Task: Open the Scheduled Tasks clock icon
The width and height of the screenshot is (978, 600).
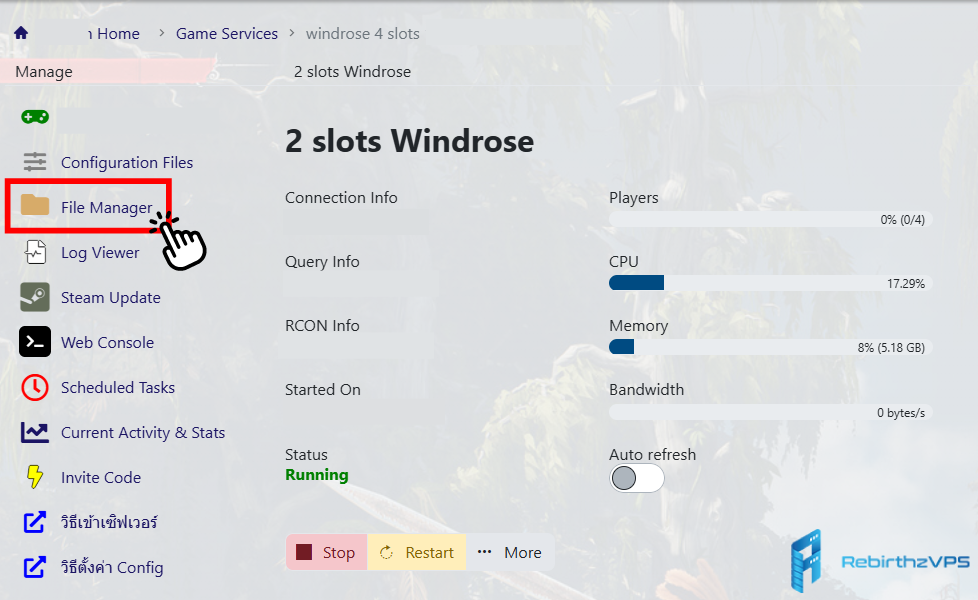Action: tap(35, 387)
